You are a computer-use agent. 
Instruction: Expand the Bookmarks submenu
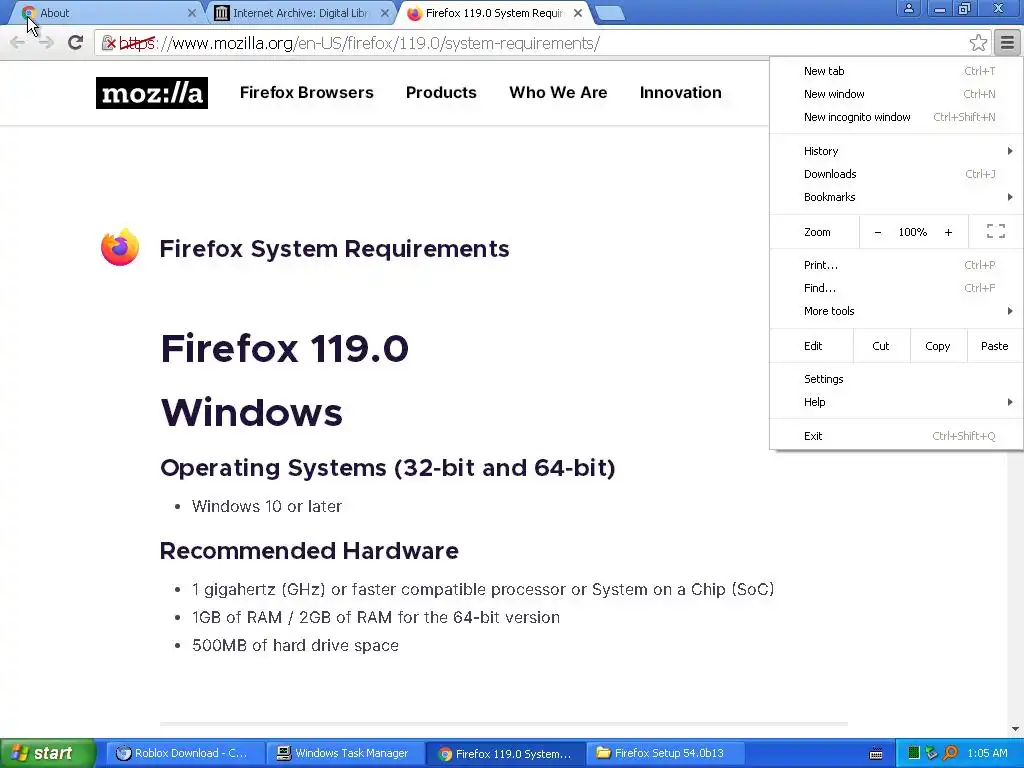[896, 197]
